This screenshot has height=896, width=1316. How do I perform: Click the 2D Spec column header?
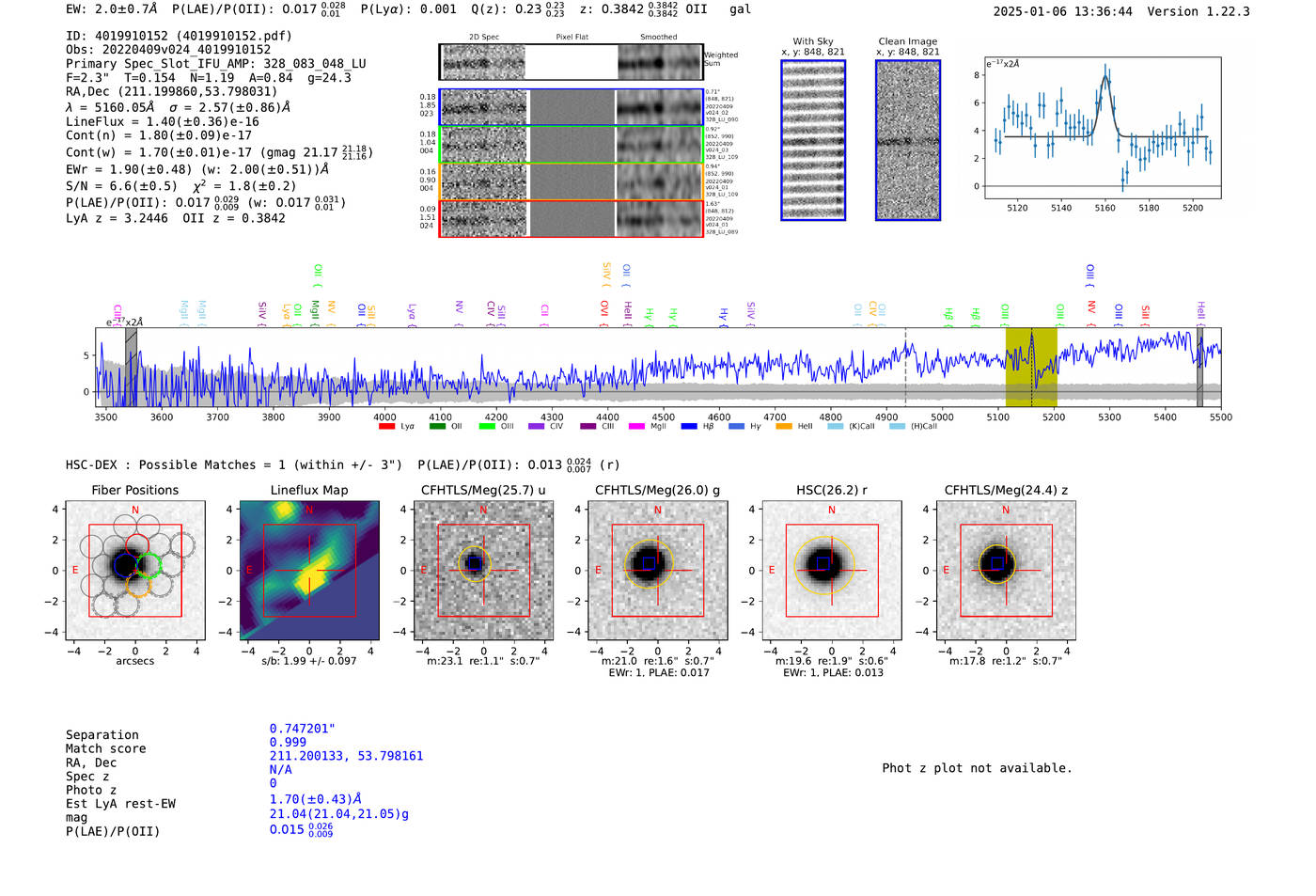click(484, 37)
